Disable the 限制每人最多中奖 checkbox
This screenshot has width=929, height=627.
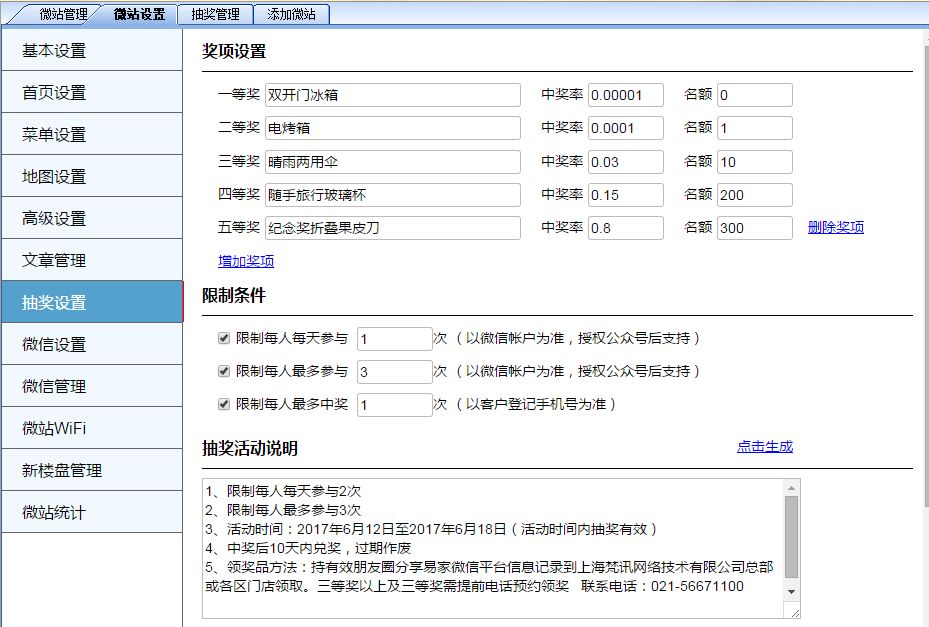[x=222, y=404]
